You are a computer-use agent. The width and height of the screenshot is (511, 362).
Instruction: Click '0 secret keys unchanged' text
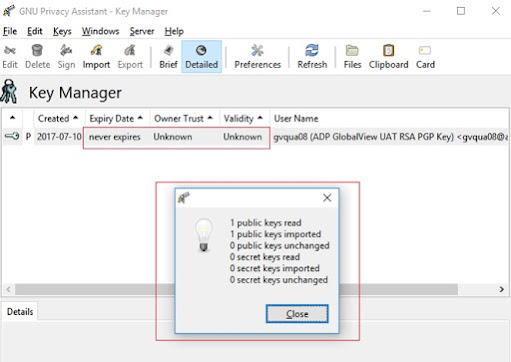pyautogui.click(x=279, y=280)
